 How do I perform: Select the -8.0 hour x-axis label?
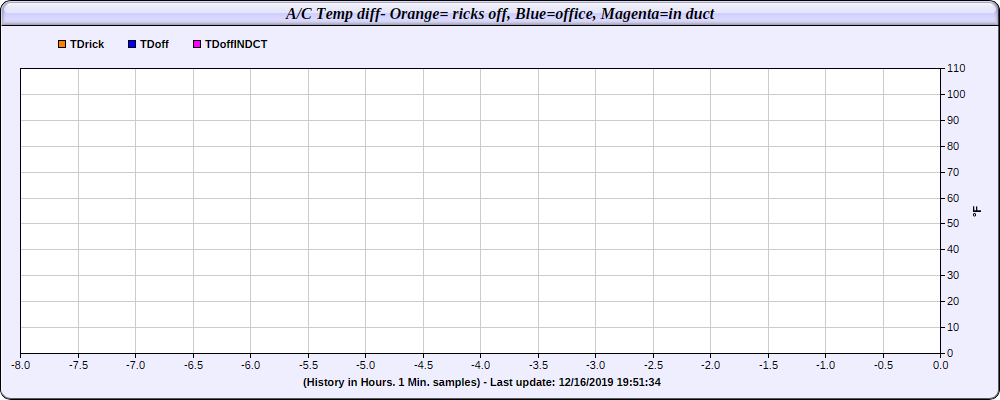coord(21,366)
